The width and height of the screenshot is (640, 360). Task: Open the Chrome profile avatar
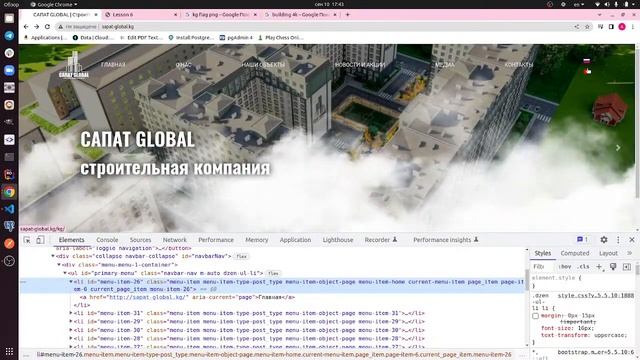pos(622,27)
